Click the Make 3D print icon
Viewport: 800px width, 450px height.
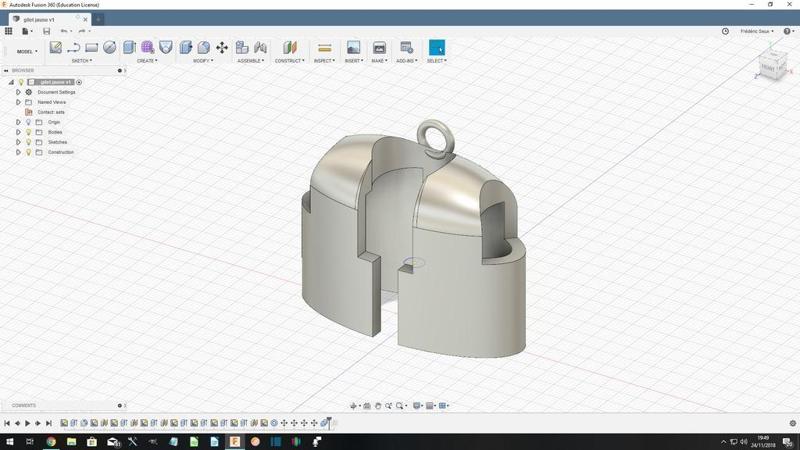(x=379, y=47)
